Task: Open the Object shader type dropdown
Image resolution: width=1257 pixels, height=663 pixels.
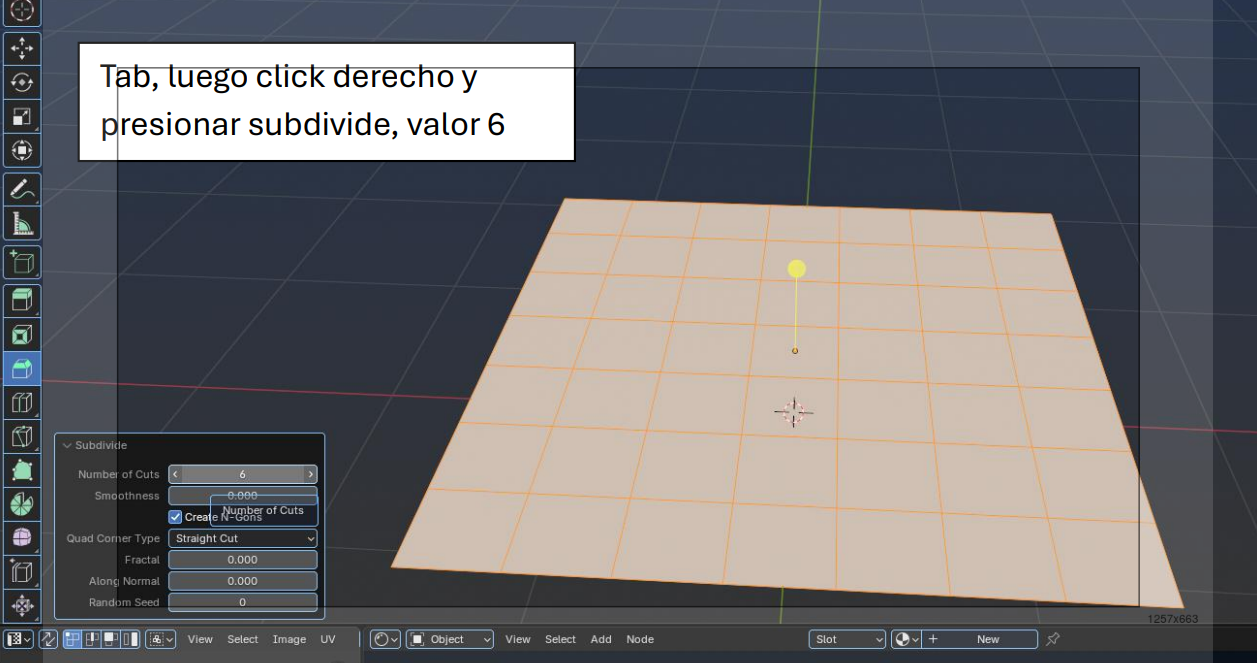Action: 450,639
